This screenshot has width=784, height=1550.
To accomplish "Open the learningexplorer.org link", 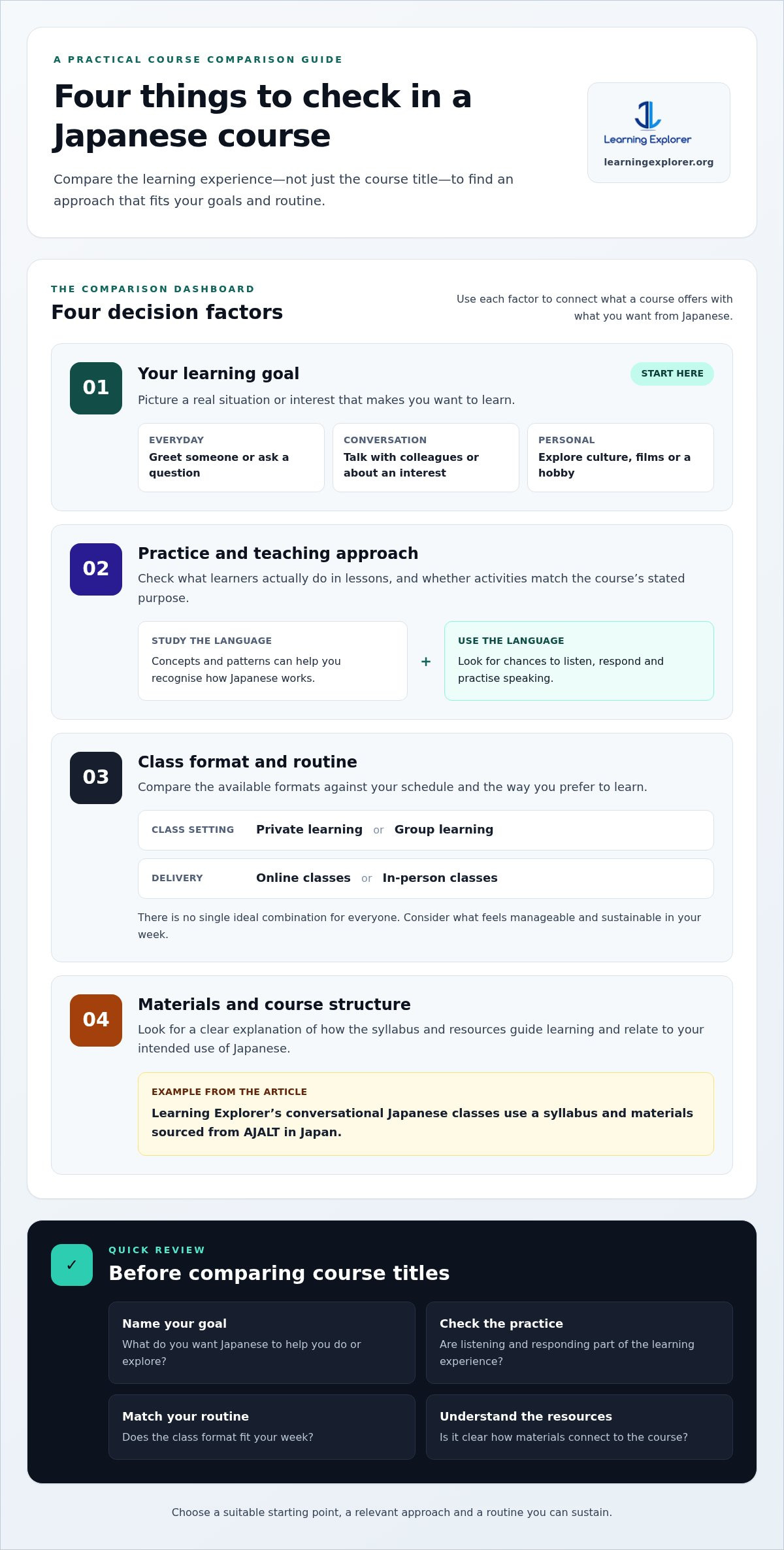I will coord(659,162).
